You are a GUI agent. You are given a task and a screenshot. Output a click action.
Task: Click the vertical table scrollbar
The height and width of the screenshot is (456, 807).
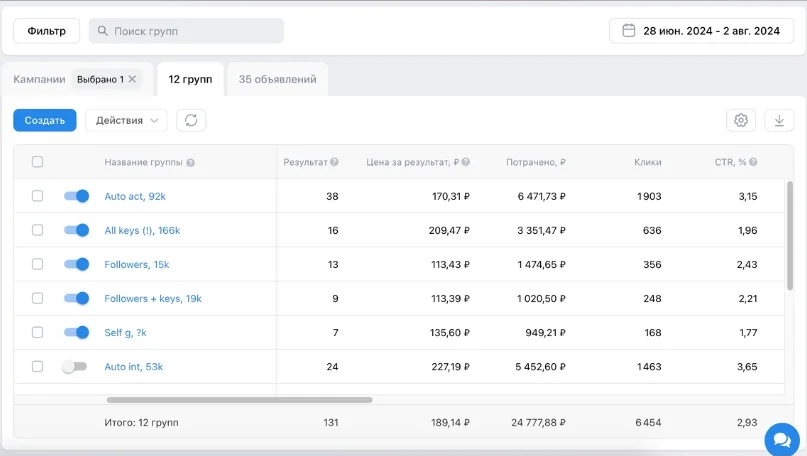tap(790, 236)
